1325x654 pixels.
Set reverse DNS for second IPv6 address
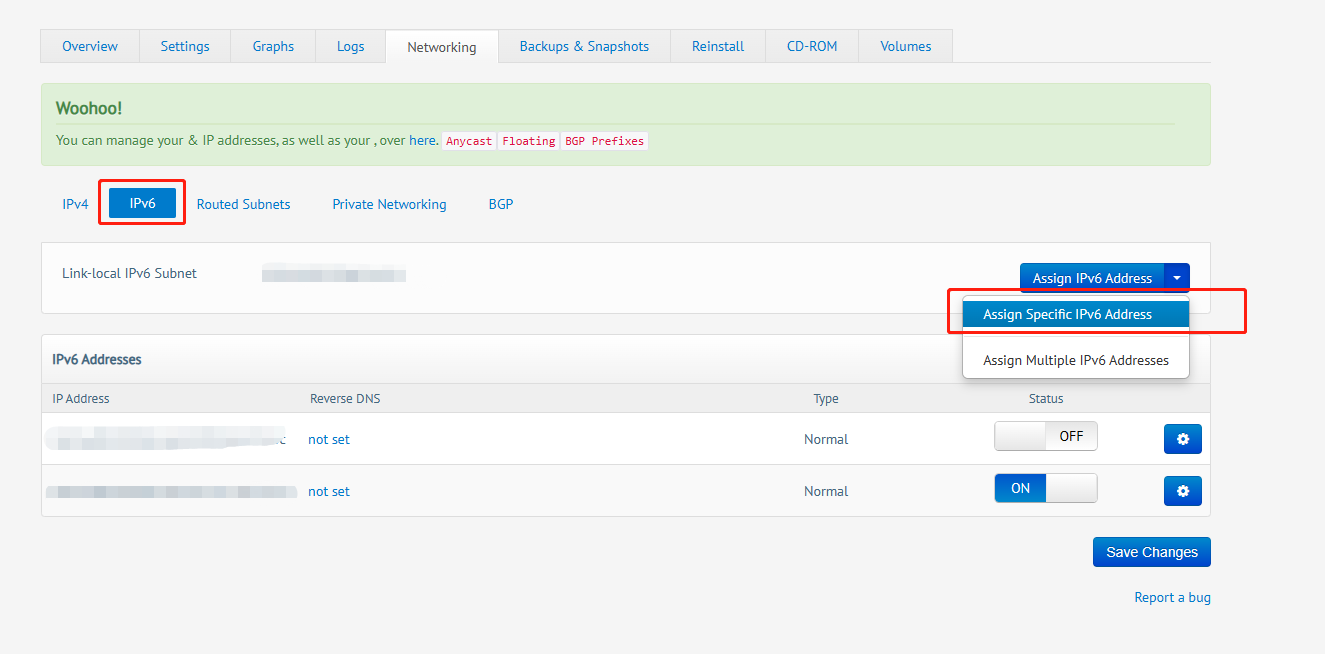329,491
